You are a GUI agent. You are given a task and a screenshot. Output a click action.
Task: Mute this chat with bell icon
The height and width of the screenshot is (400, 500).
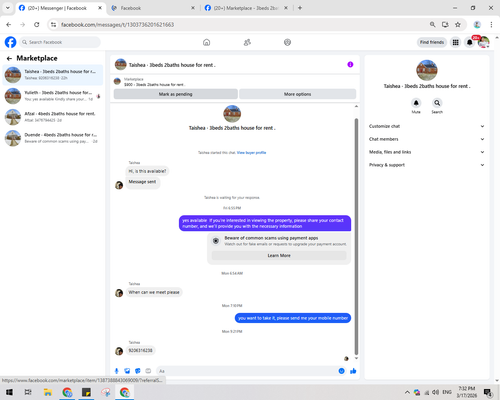pos(416,103)
